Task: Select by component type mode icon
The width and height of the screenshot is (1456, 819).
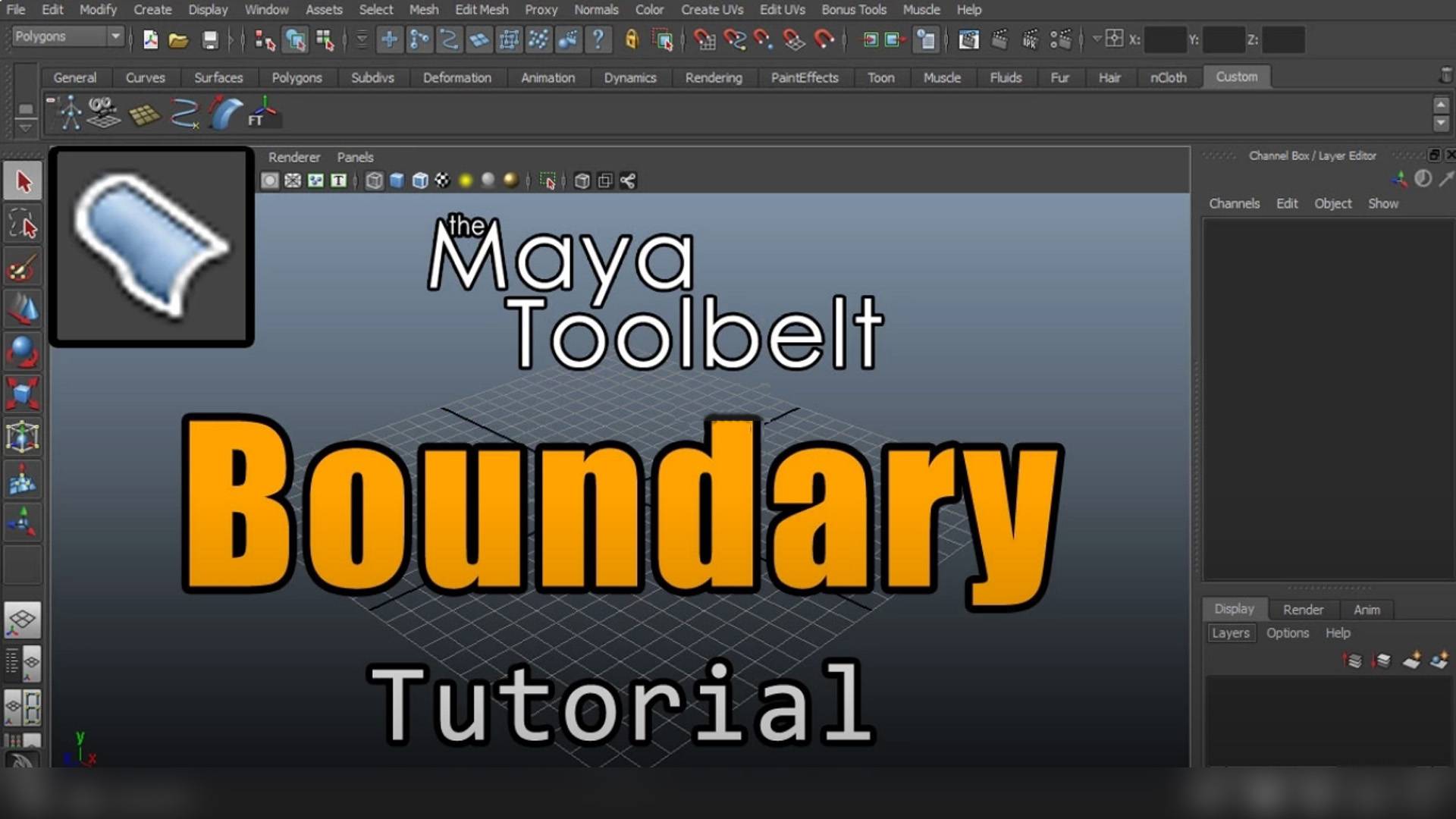Action: point(325,39)
